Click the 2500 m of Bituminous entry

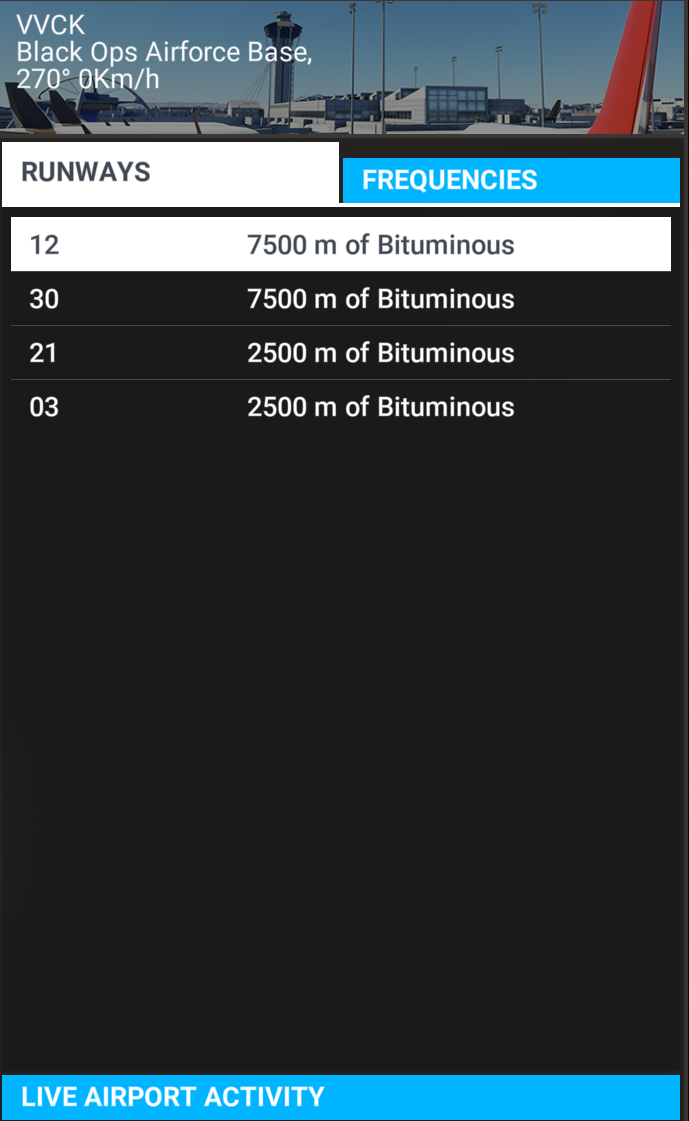pos(381,352)
